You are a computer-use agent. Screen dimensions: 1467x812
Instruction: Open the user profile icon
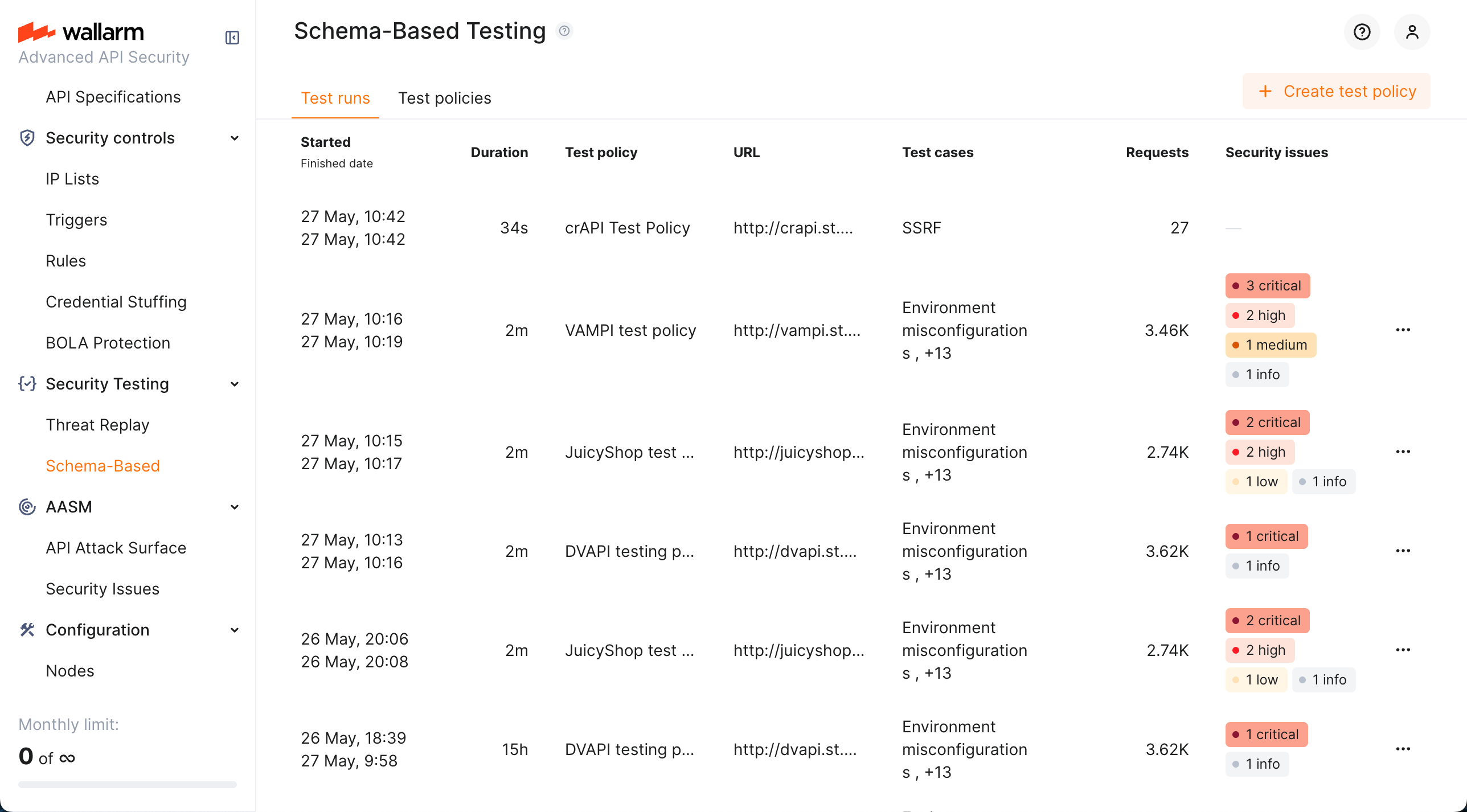click(x=1412, y=32)
